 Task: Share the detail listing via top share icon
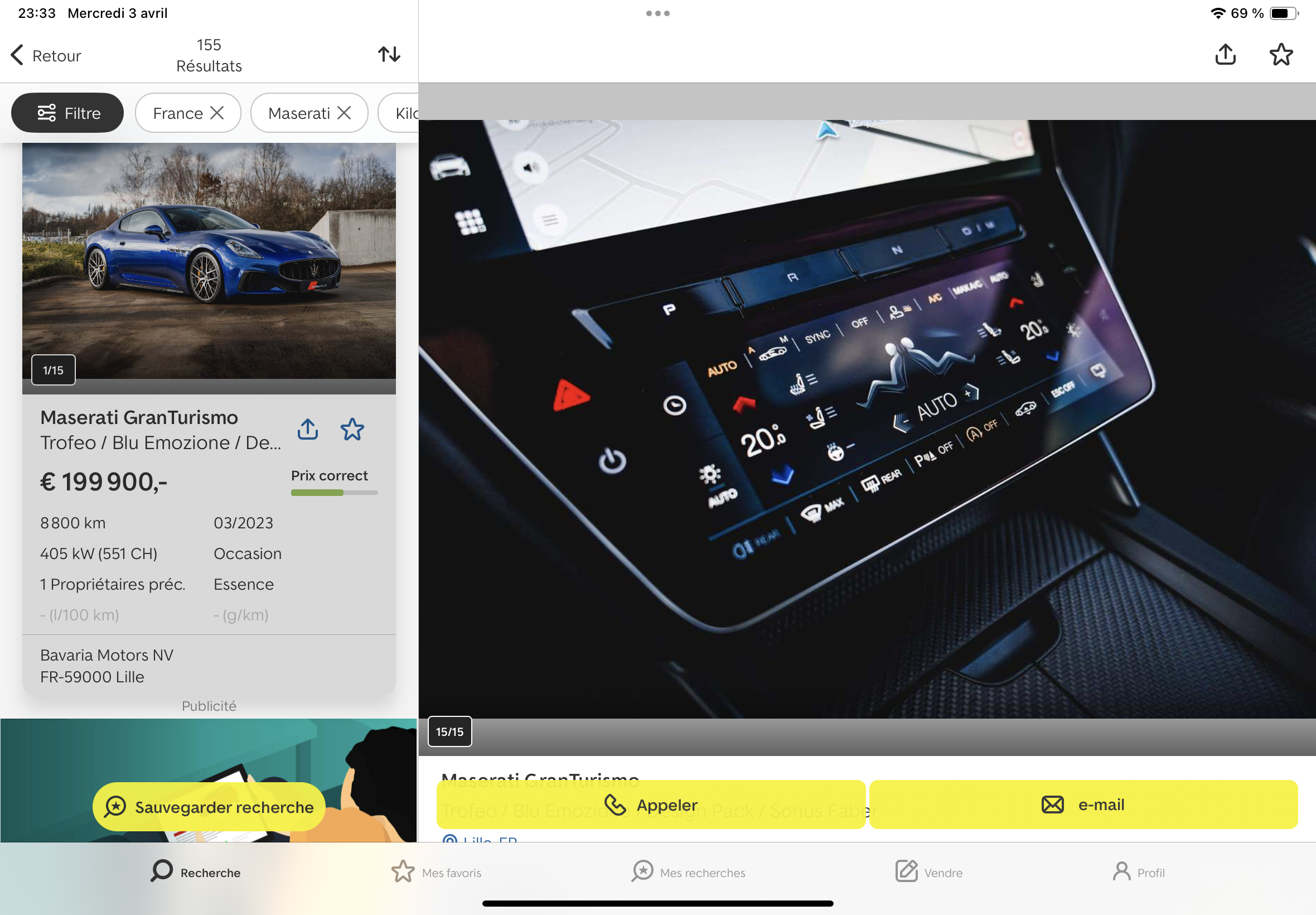click(1225, 55)
